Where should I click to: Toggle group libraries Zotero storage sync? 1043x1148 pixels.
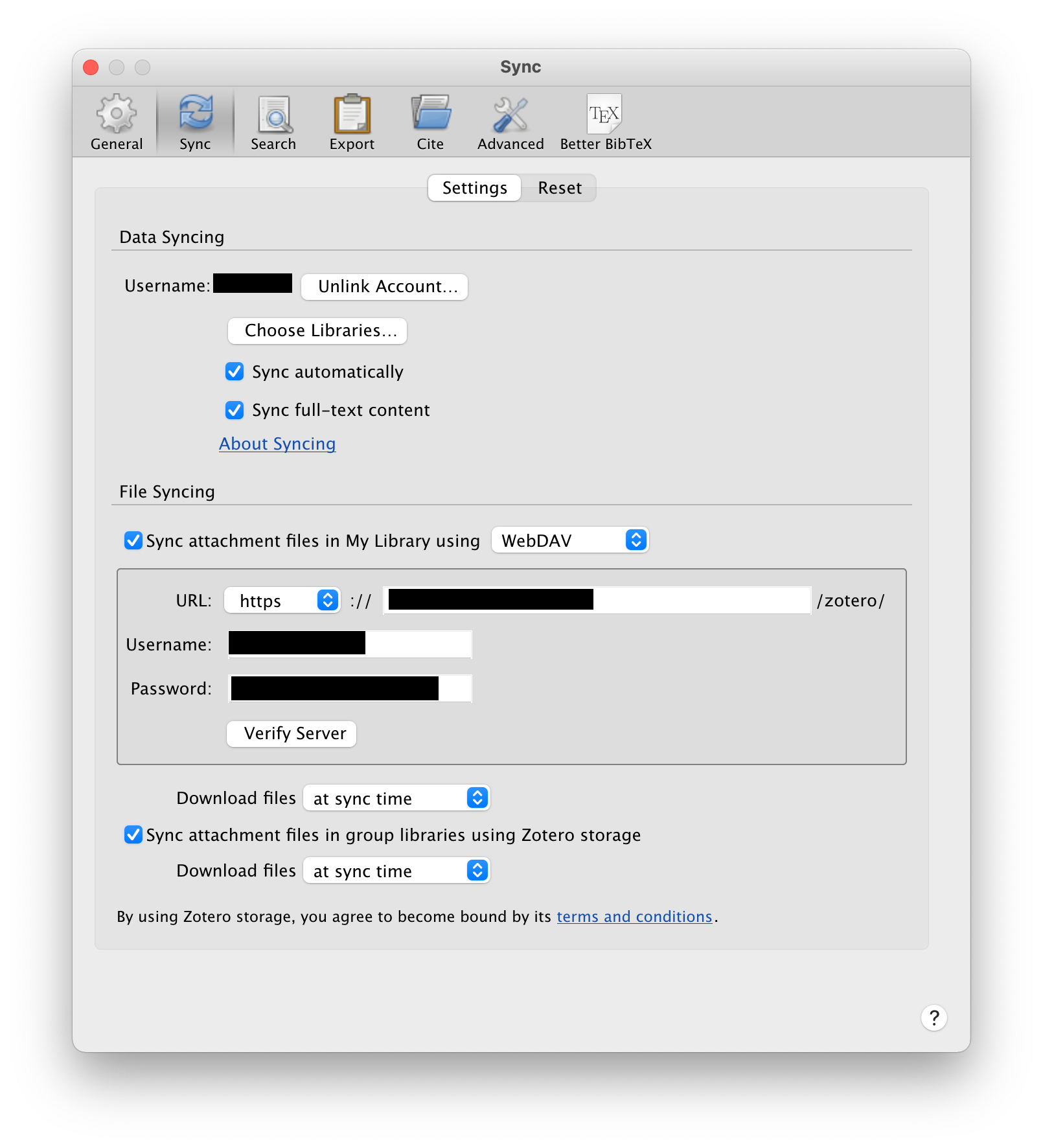coord(133,834)
